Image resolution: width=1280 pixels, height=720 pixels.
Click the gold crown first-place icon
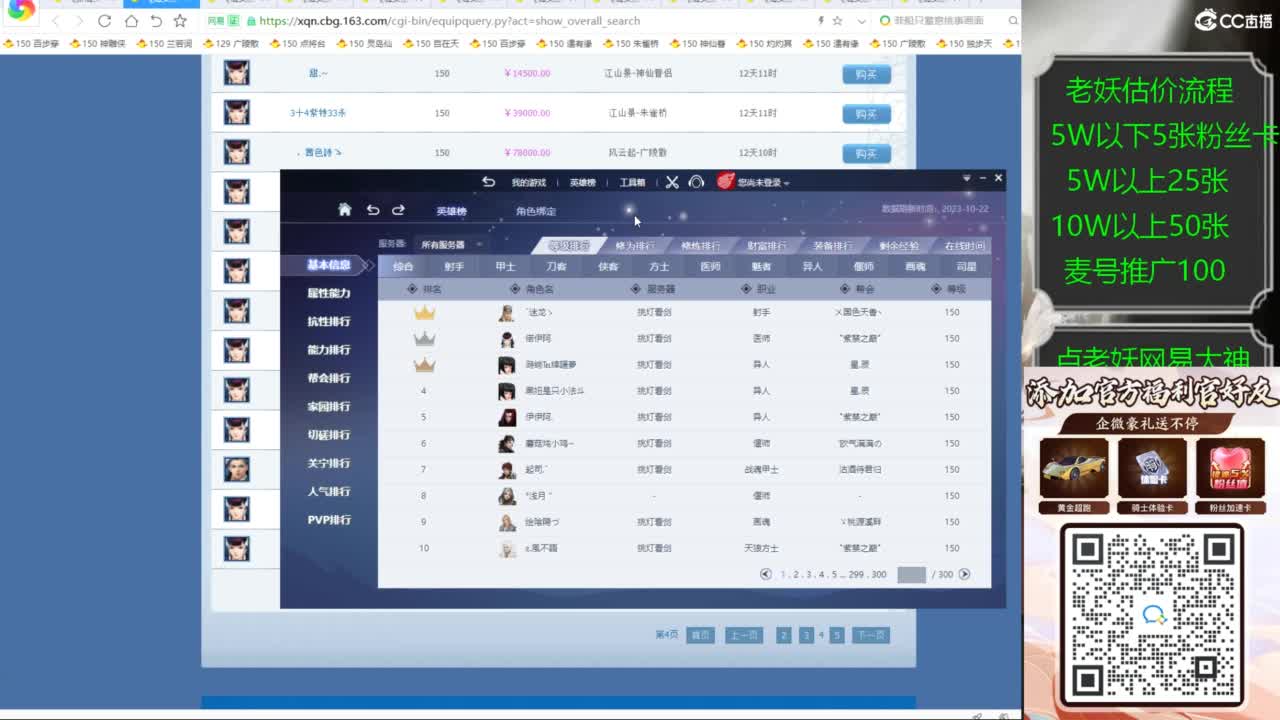(424, 313)
